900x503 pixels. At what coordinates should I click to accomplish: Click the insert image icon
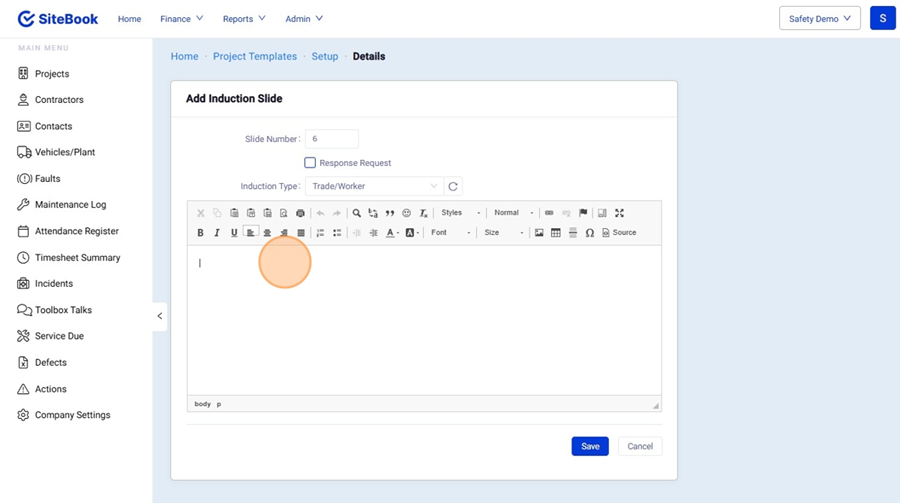tap(539, 233)
